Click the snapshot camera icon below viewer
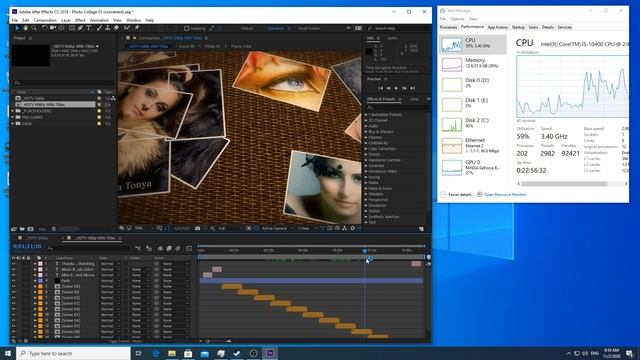The image size is (640, 360). pyautogui.click(x=198, y=229)
